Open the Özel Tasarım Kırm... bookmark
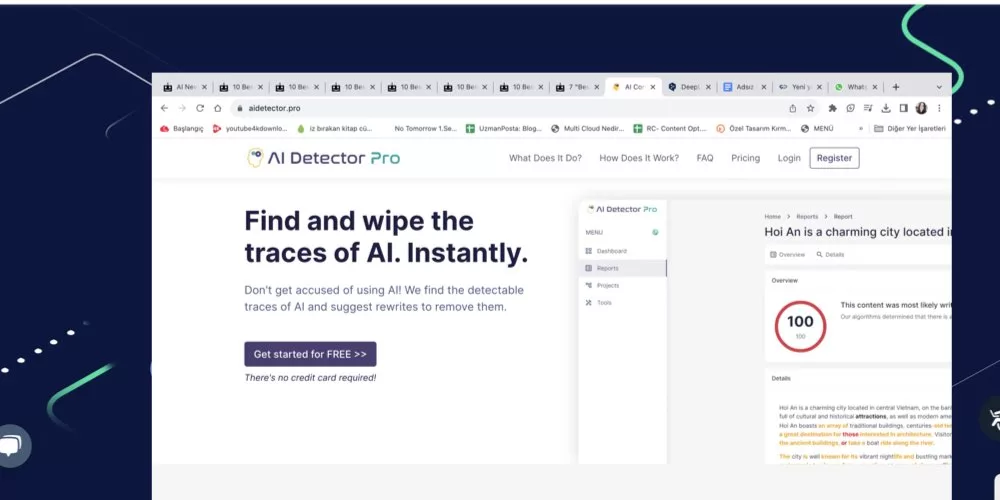The width and height of the screenshot is (1000, 500). (x=754, y=128)
